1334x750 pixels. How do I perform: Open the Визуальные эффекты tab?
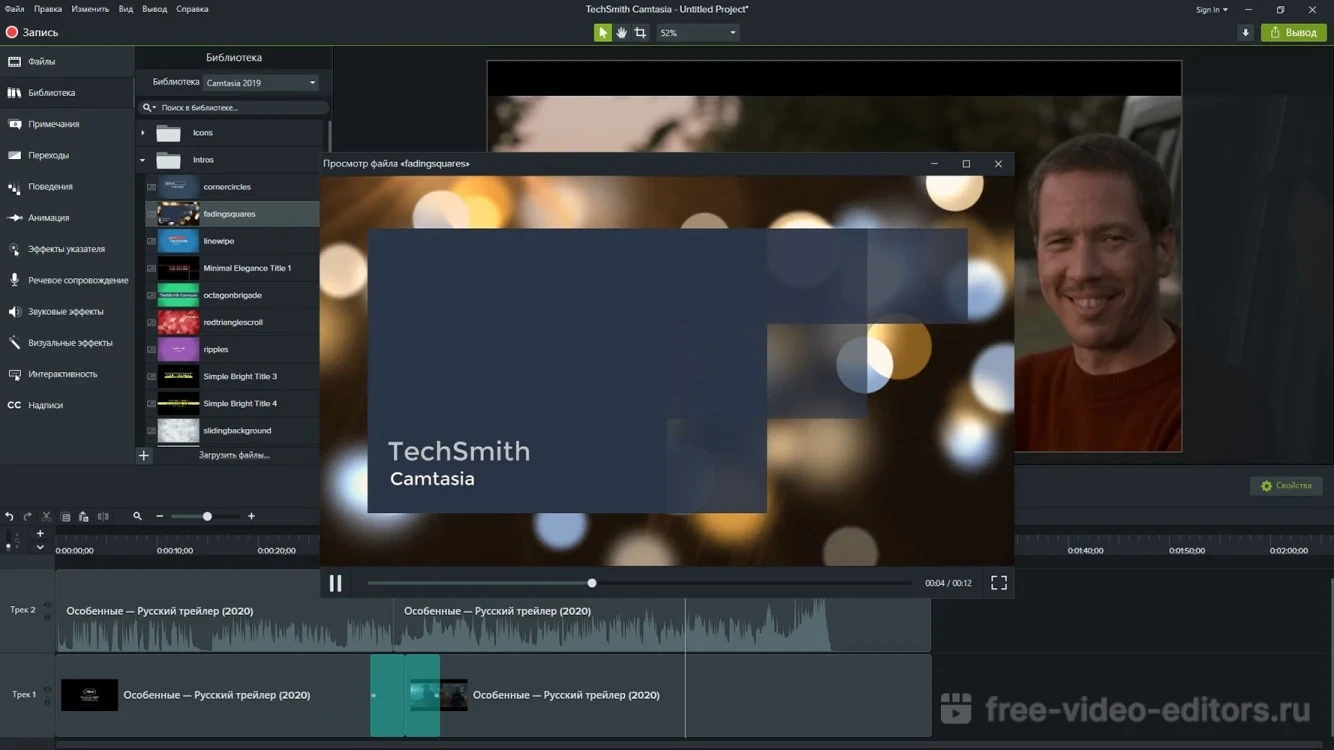tap(67, 342)
